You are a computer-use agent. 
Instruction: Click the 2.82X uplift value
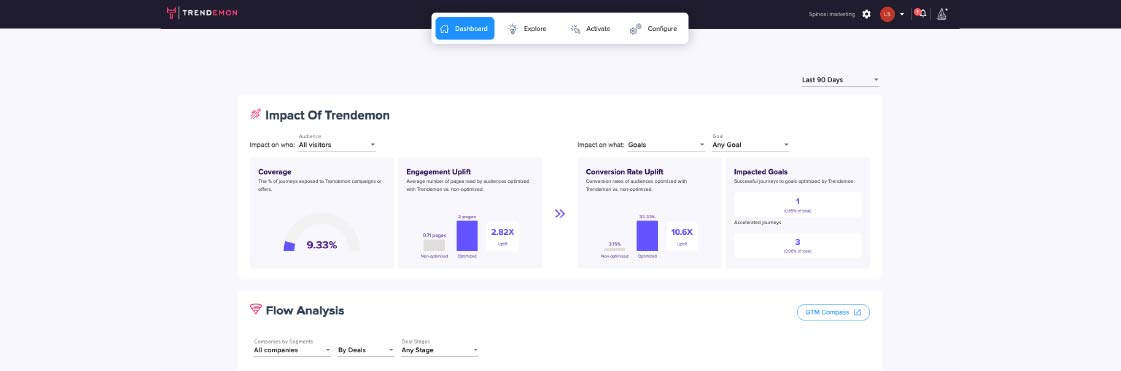point(503,232)
